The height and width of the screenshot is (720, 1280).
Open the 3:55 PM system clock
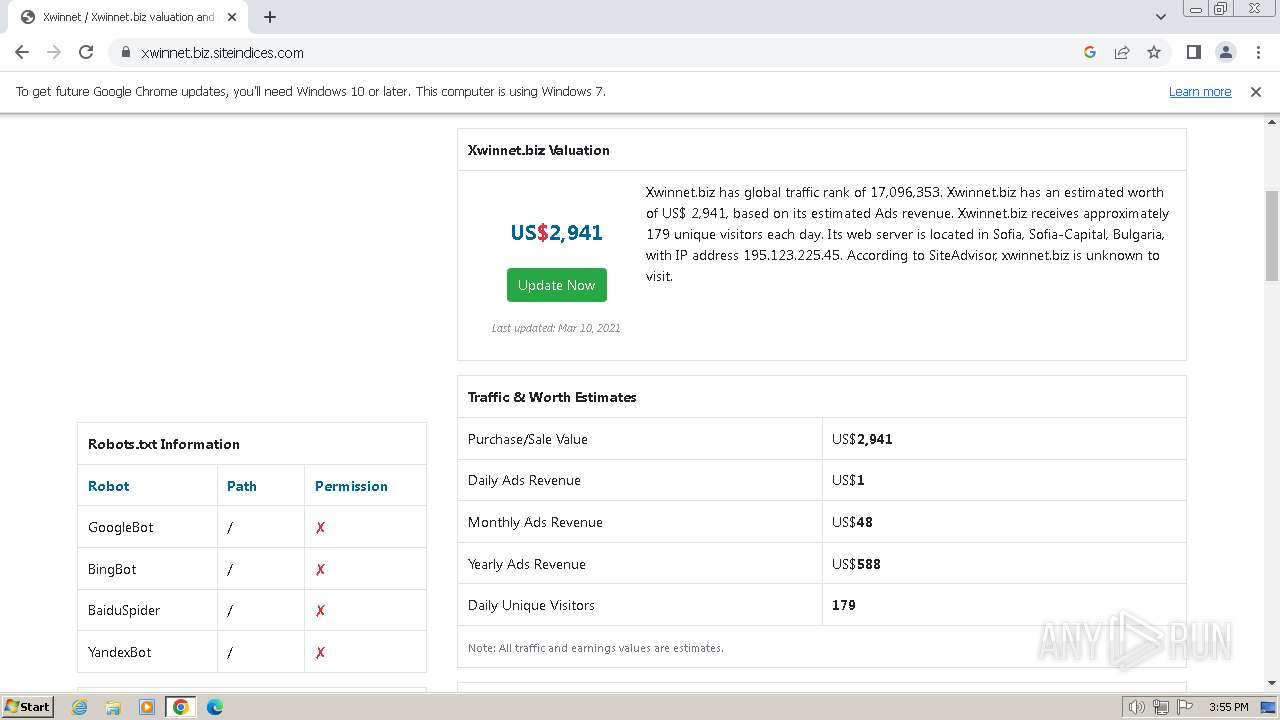coord(1228,707)
